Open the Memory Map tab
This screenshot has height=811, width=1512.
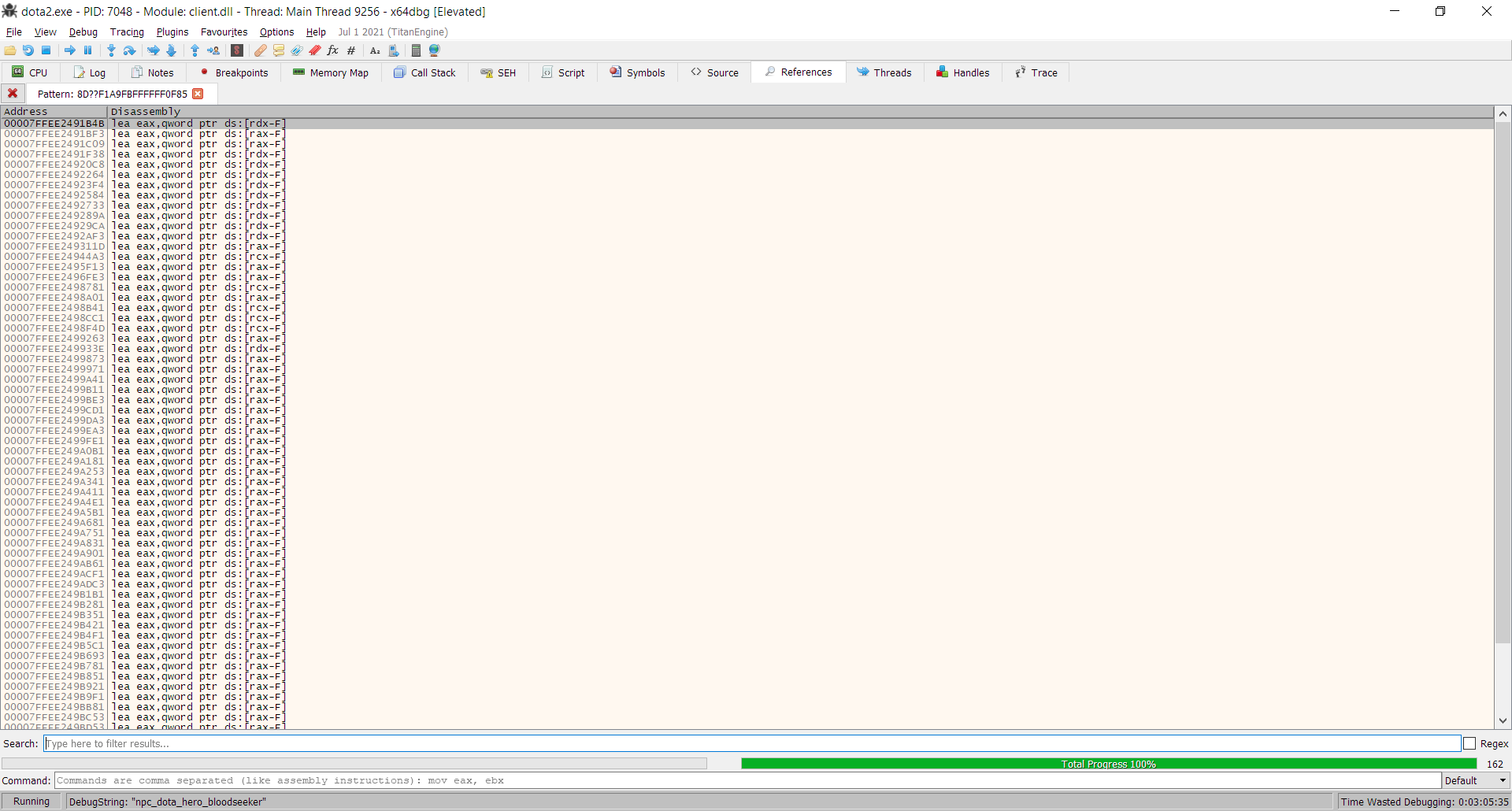pyautogui.click(x=331, y=72)
